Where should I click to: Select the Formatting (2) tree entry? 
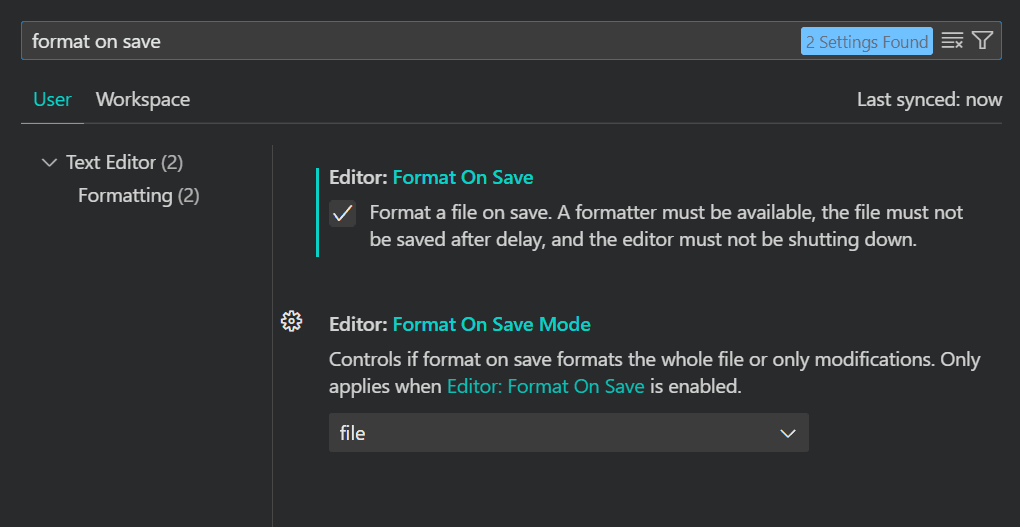click(138, 195)
